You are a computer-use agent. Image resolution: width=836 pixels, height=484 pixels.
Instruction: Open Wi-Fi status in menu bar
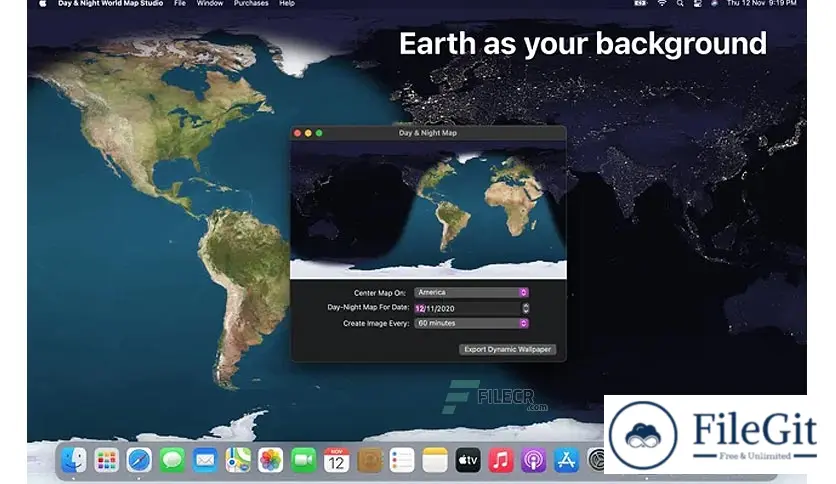(662, 3)
